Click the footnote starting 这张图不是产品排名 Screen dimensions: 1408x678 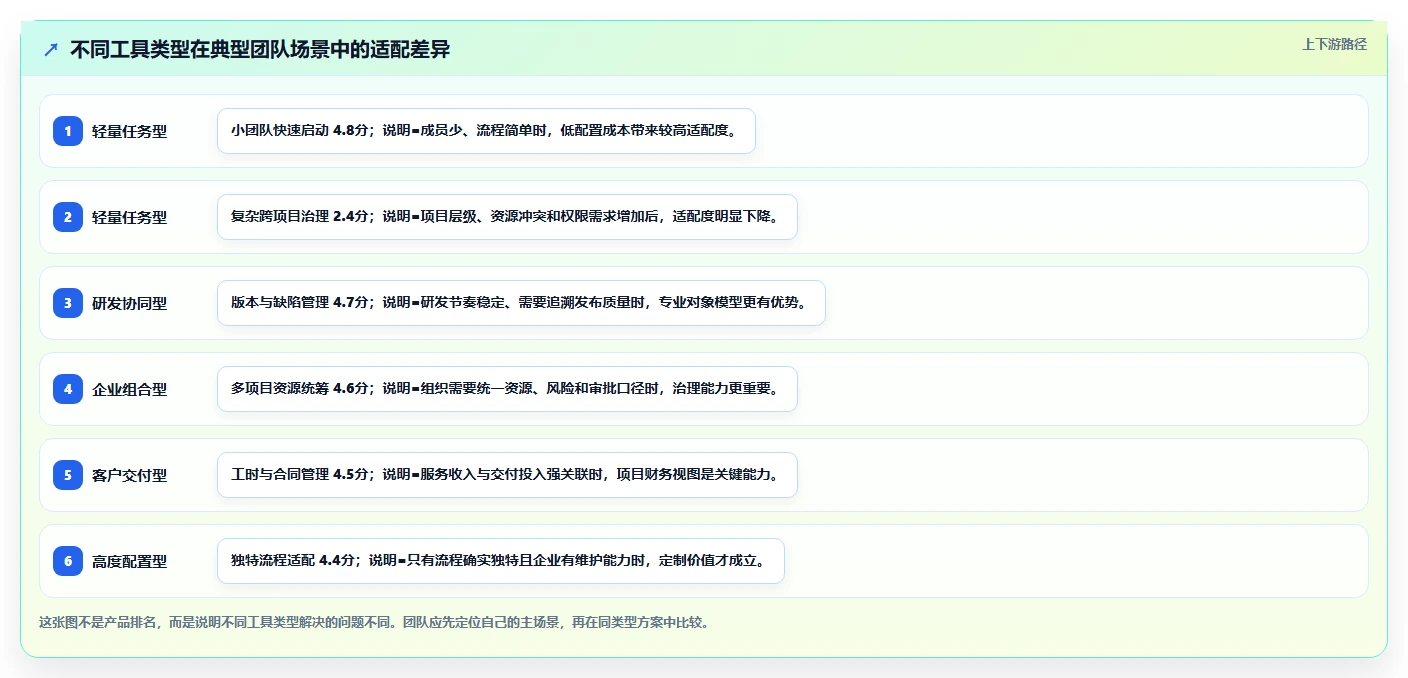(x=374, y=622)
